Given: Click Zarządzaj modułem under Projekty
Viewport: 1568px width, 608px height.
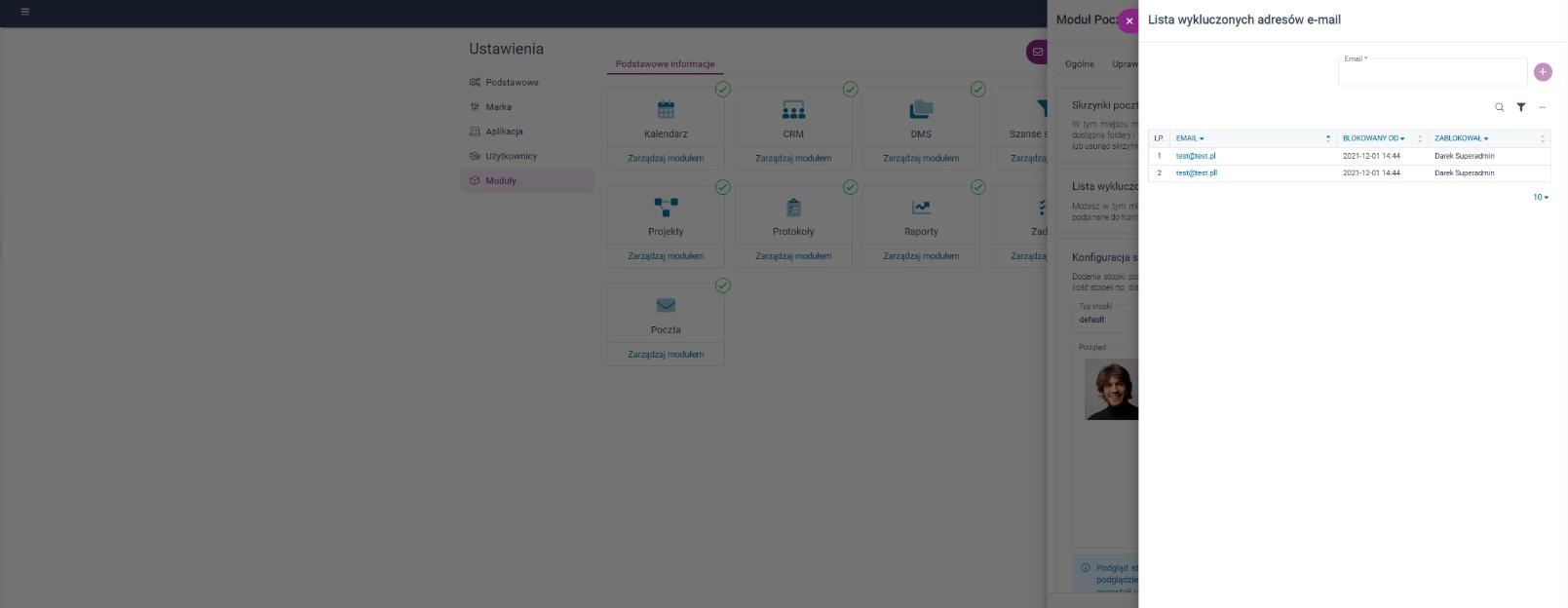Looking at the screenshot, I should (x=666, y=256).
